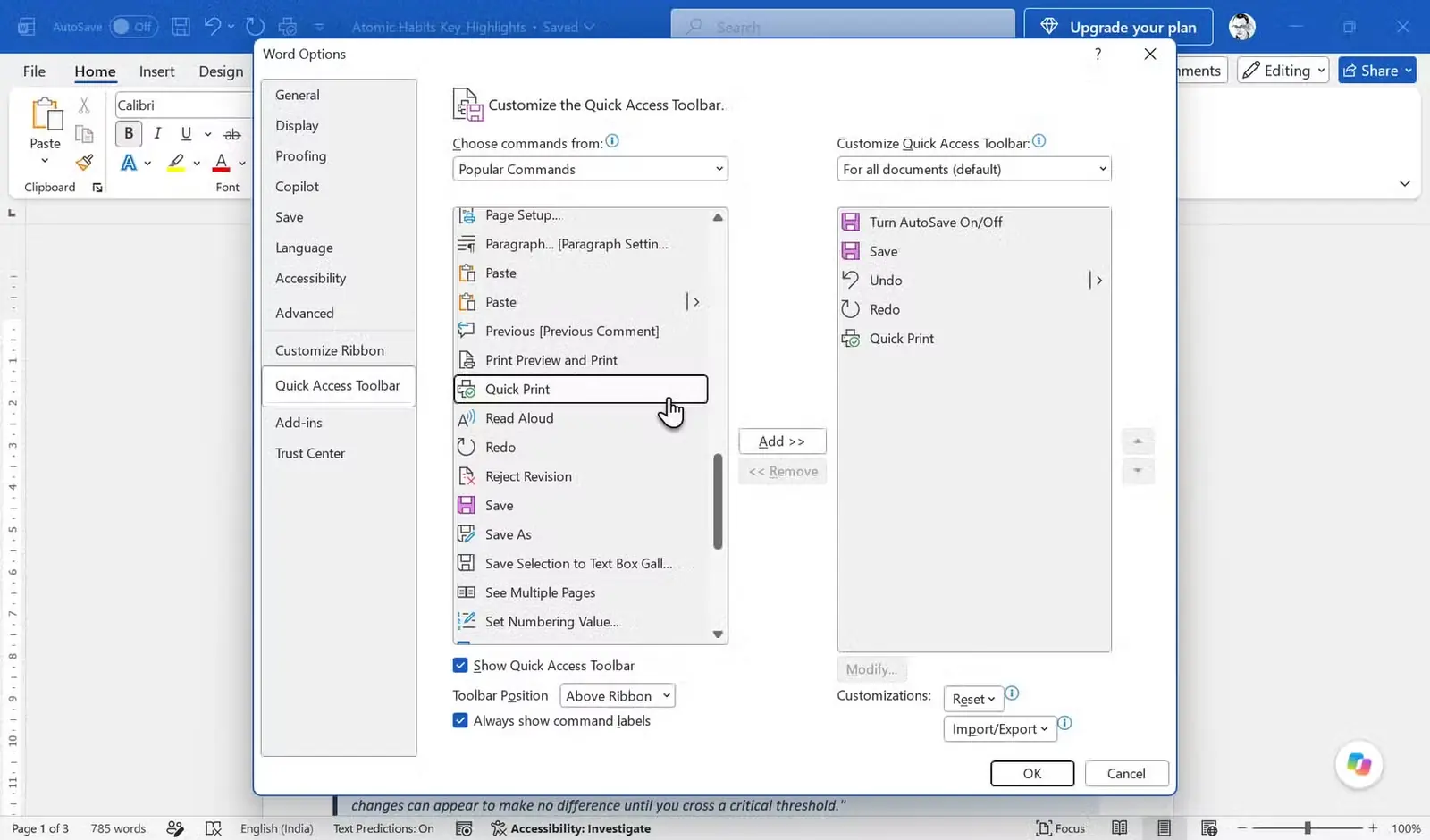The width and height of the screenshot is (1430, 840).
Task: Switch to Read Mode view icon
Action: [x=1119, y=828]
